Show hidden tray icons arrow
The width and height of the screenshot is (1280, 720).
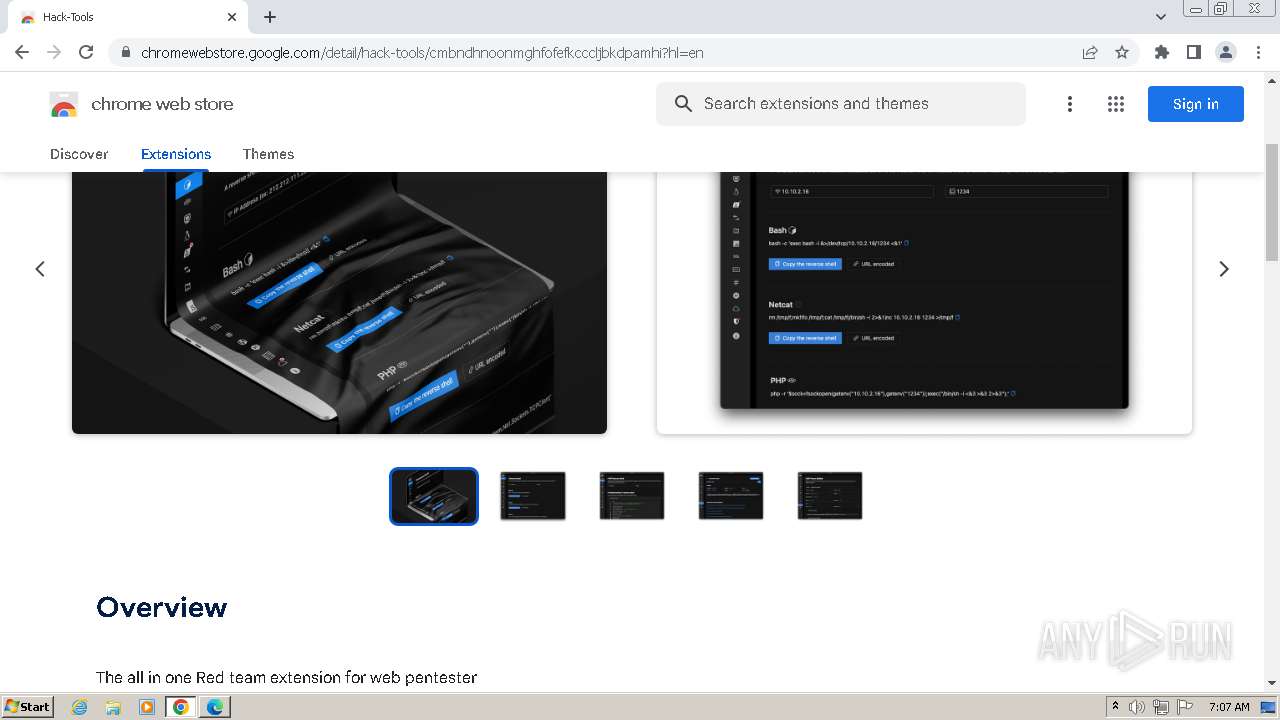click(1115, 706)
